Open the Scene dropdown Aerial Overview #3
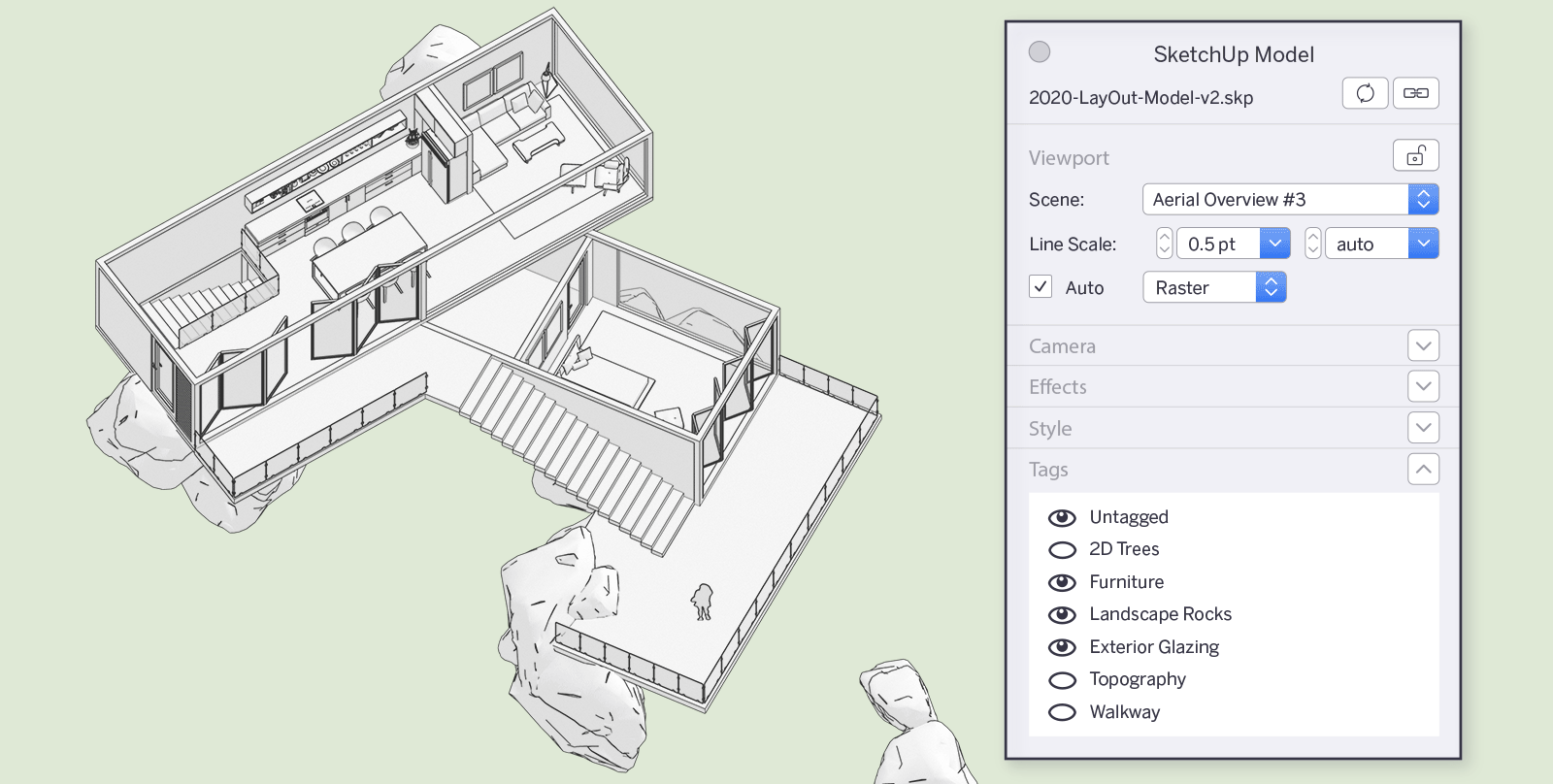Screen dimensions: 1553x784 pos(1290,199)
